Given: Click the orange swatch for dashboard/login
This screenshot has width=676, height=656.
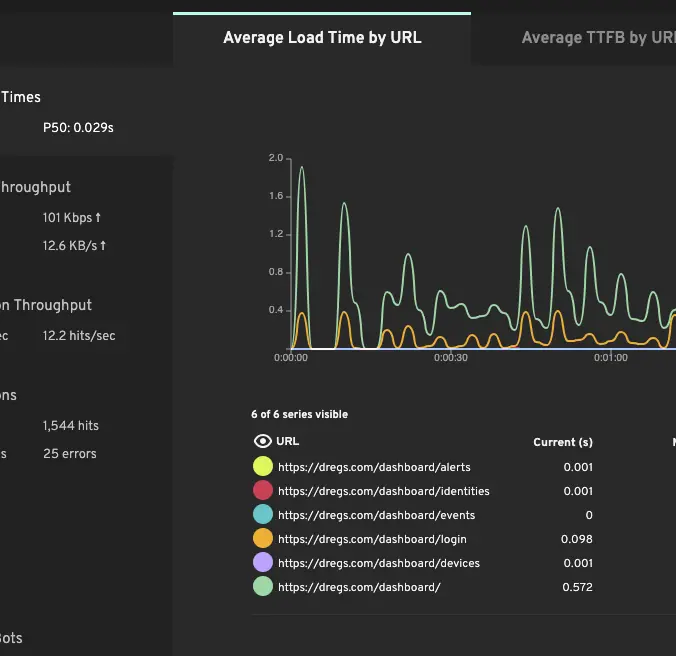Looking at the screenshot, I should click(x=263, y=539).
